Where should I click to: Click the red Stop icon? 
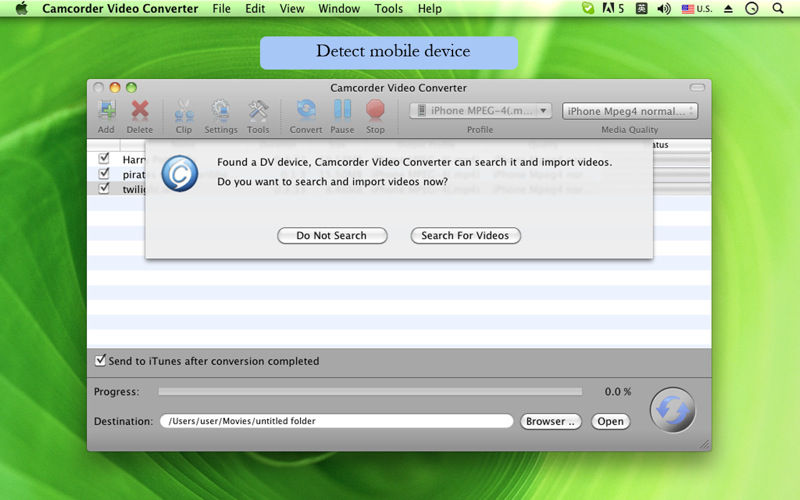(375, 110)
